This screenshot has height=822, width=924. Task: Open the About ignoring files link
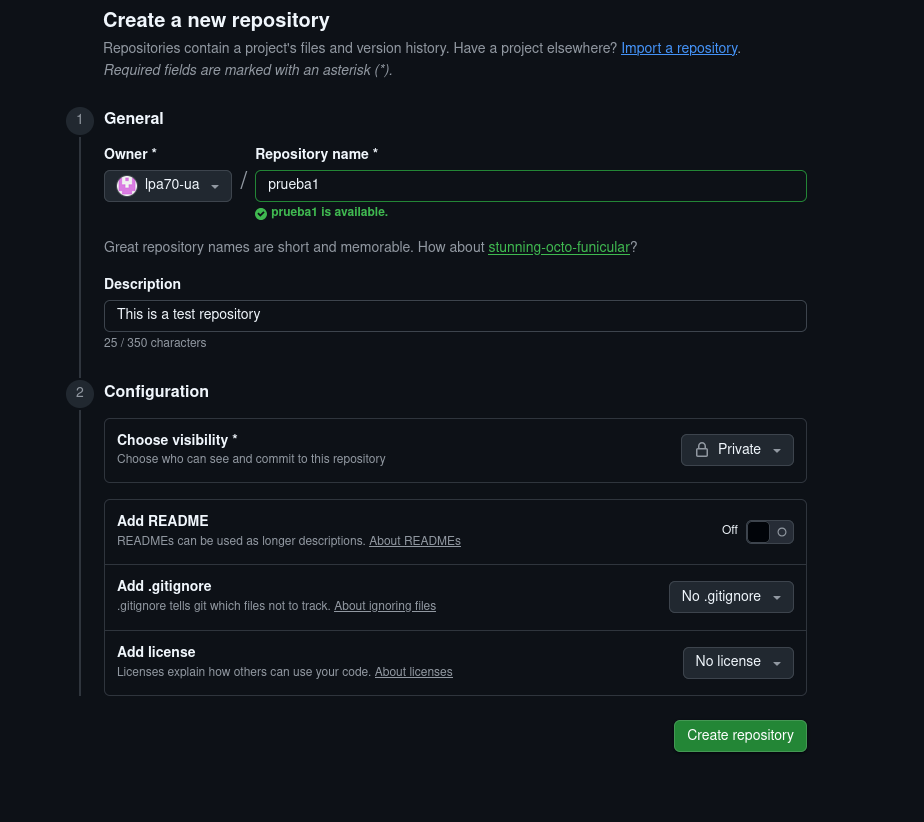pos(385,605)
